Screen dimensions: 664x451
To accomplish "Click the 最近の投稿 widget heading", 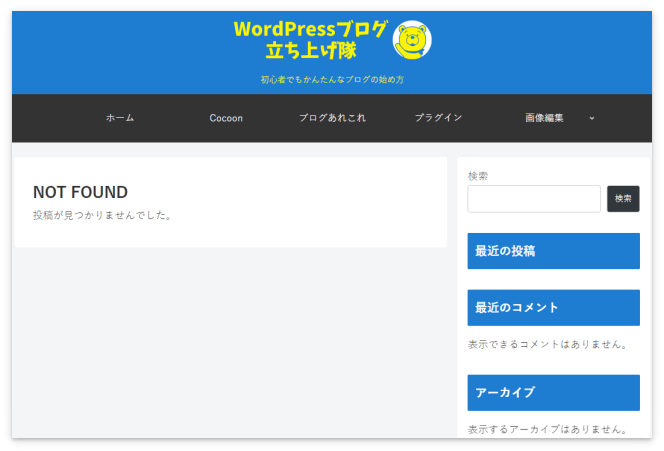I will tap(553, 251).
